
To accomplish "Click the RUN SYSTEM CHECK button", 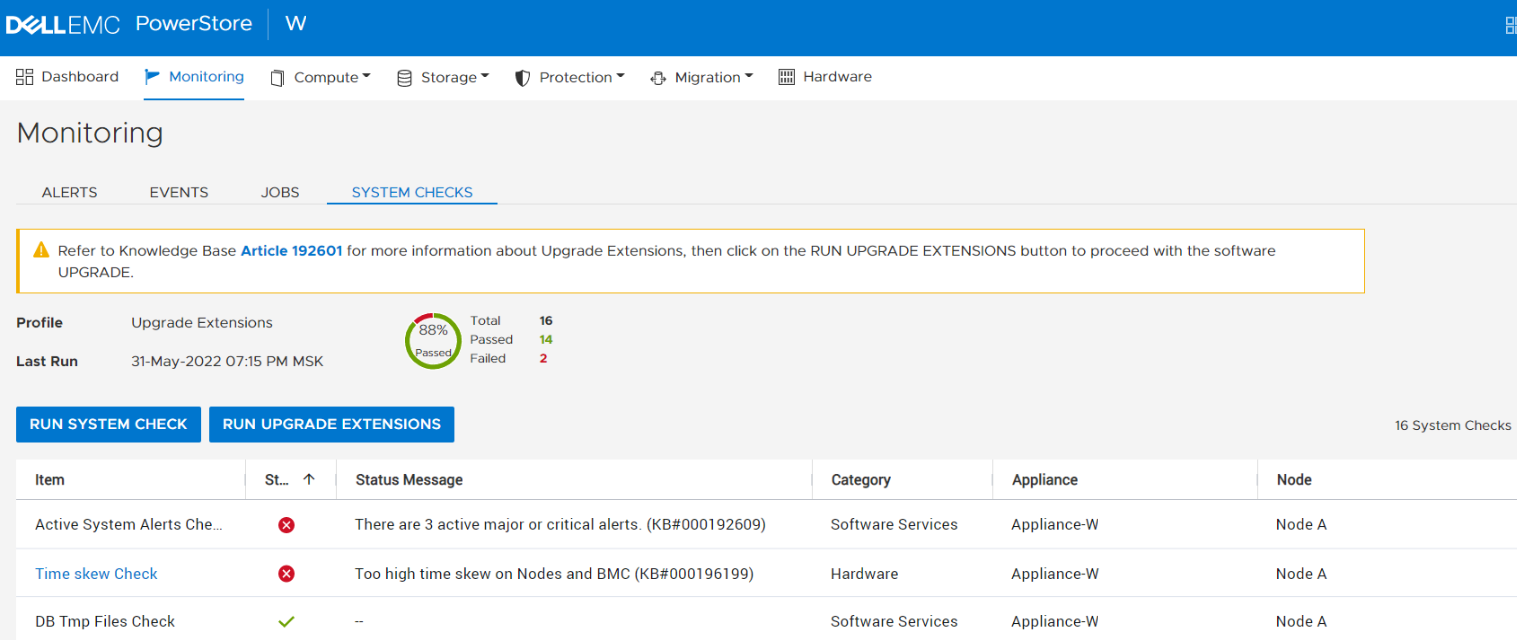I will point(108,424).
